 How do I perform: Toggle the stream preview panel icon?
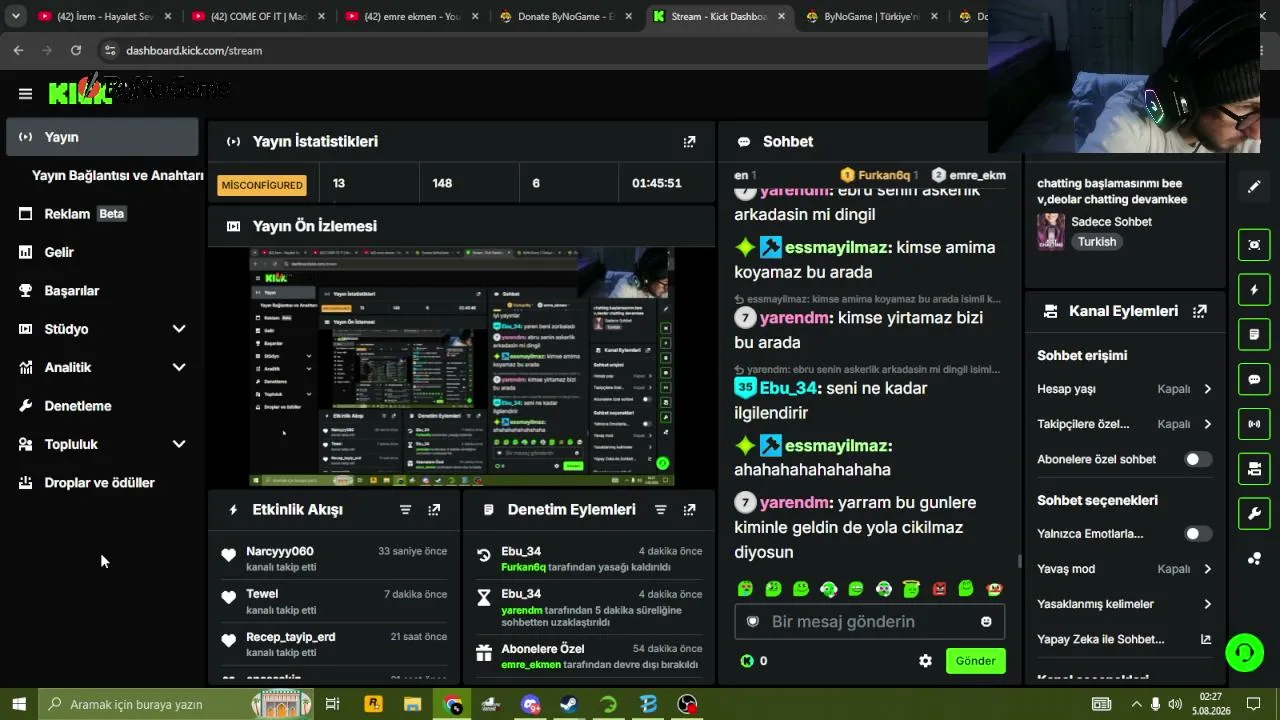click(1254, 245)
